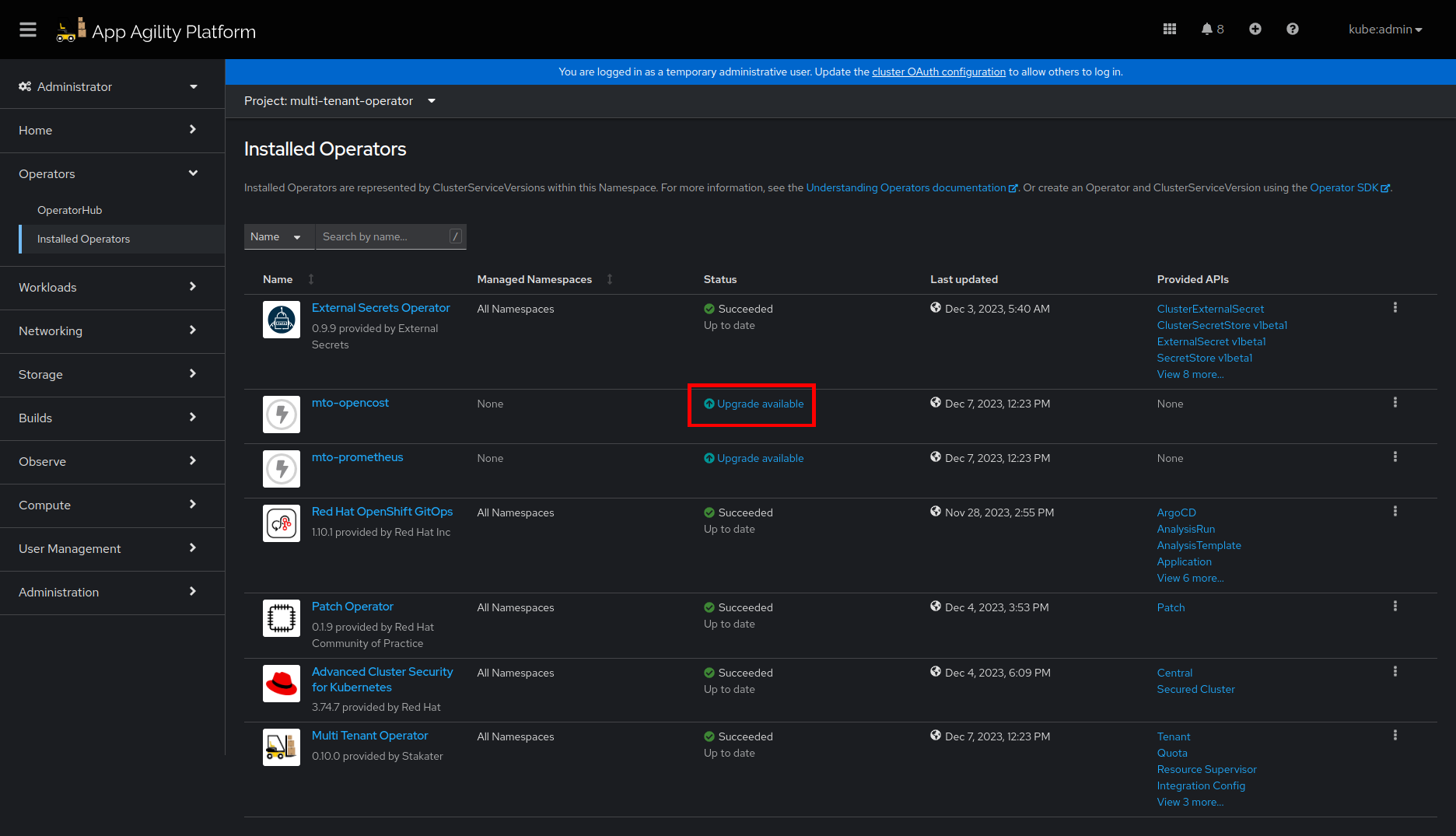Click the Red Hat OpenShift GitOps logo
The image size is (1456, 836).
pyautogui.click(x=282, y=523)
